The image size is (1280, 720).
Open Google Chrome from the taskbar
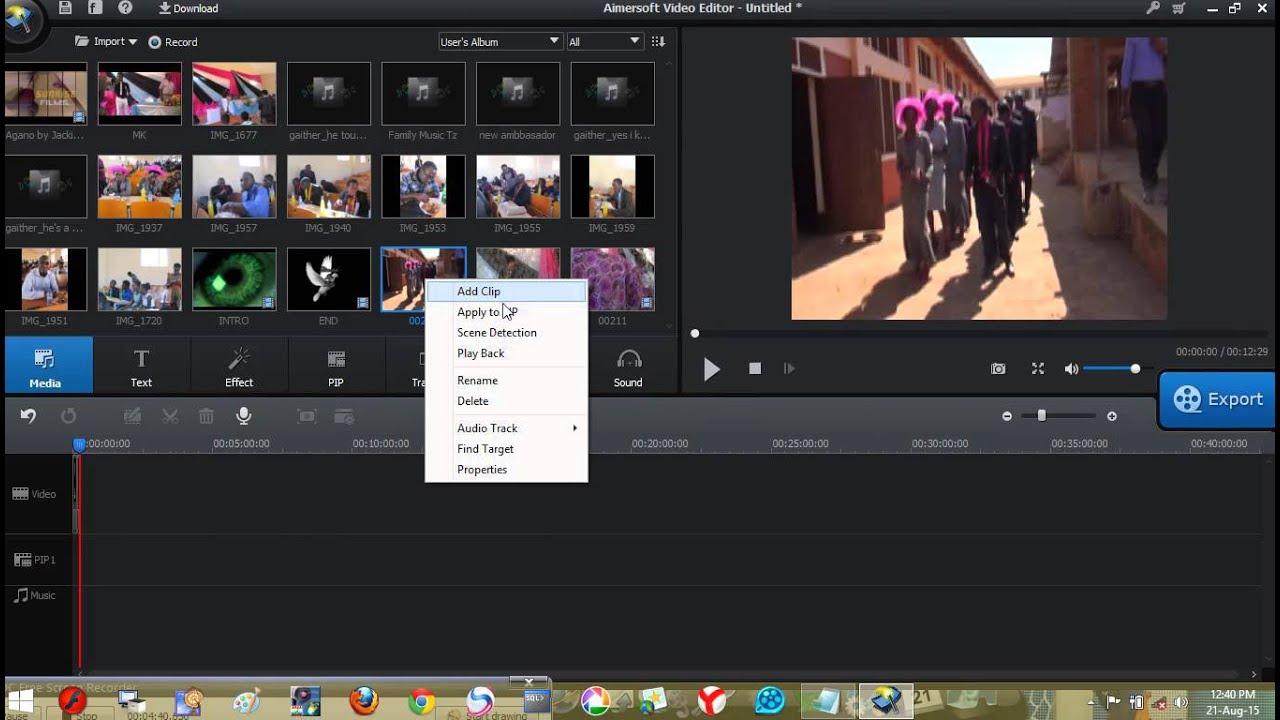point(421,702)
